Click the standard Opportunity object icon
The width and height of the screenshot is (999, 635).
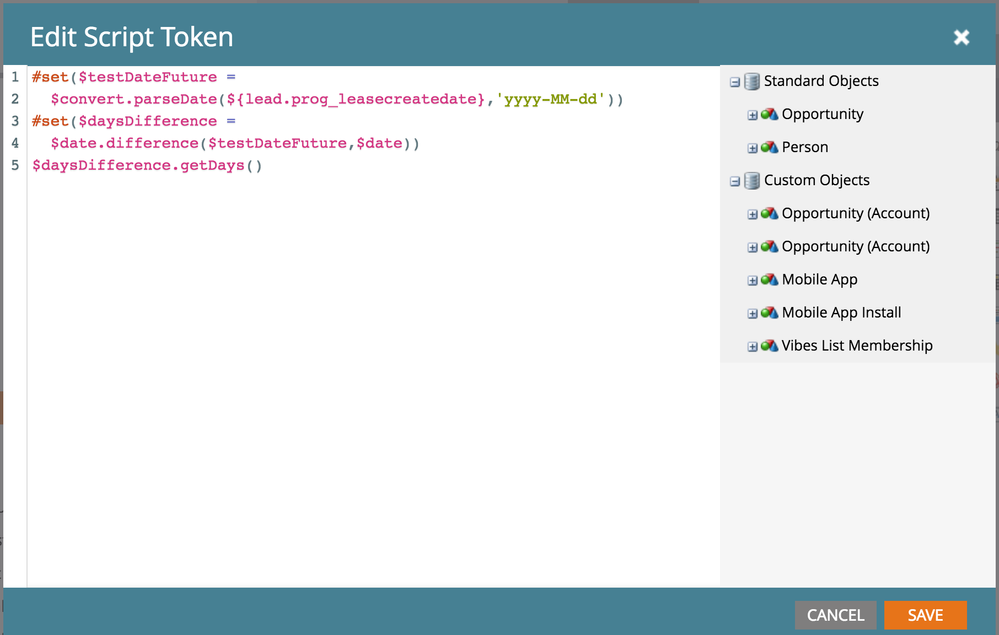769,114
